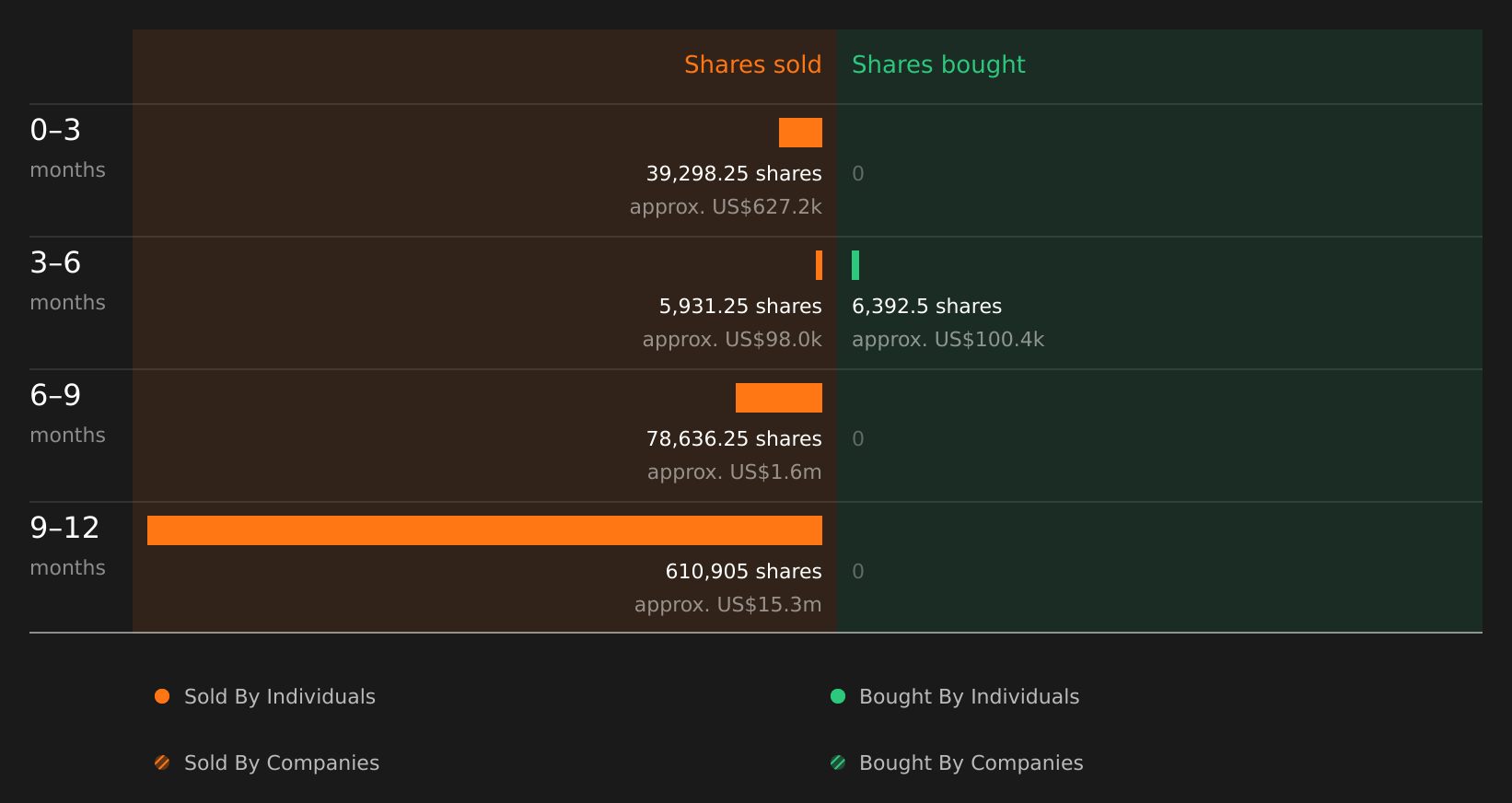
Task: Click the Sold By Companies striped icon
Action: click(162, 762)
